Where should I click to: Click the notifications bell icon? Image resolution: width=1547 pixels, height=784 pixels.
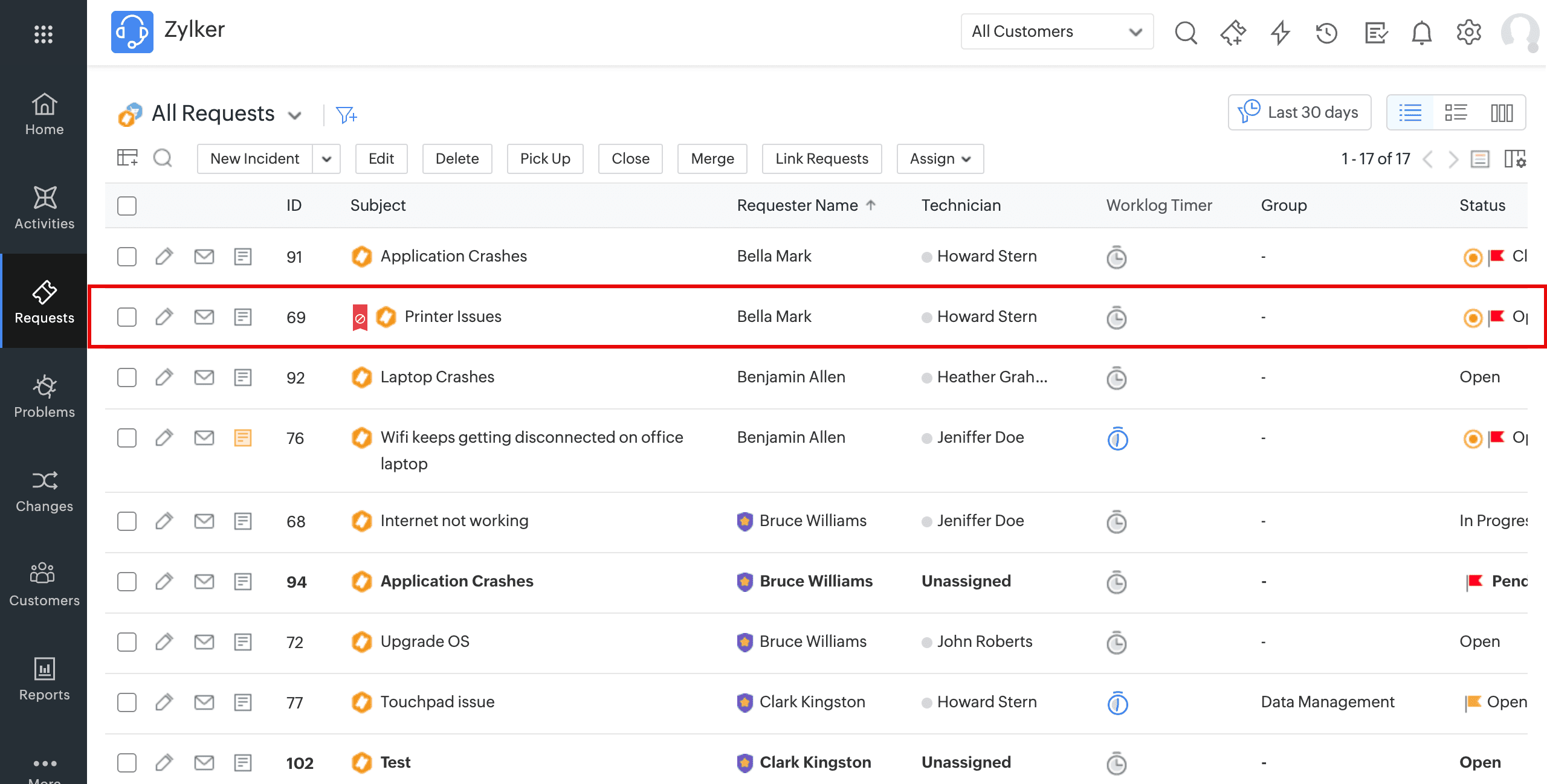pyautogui.click(x=1421, y=32)
